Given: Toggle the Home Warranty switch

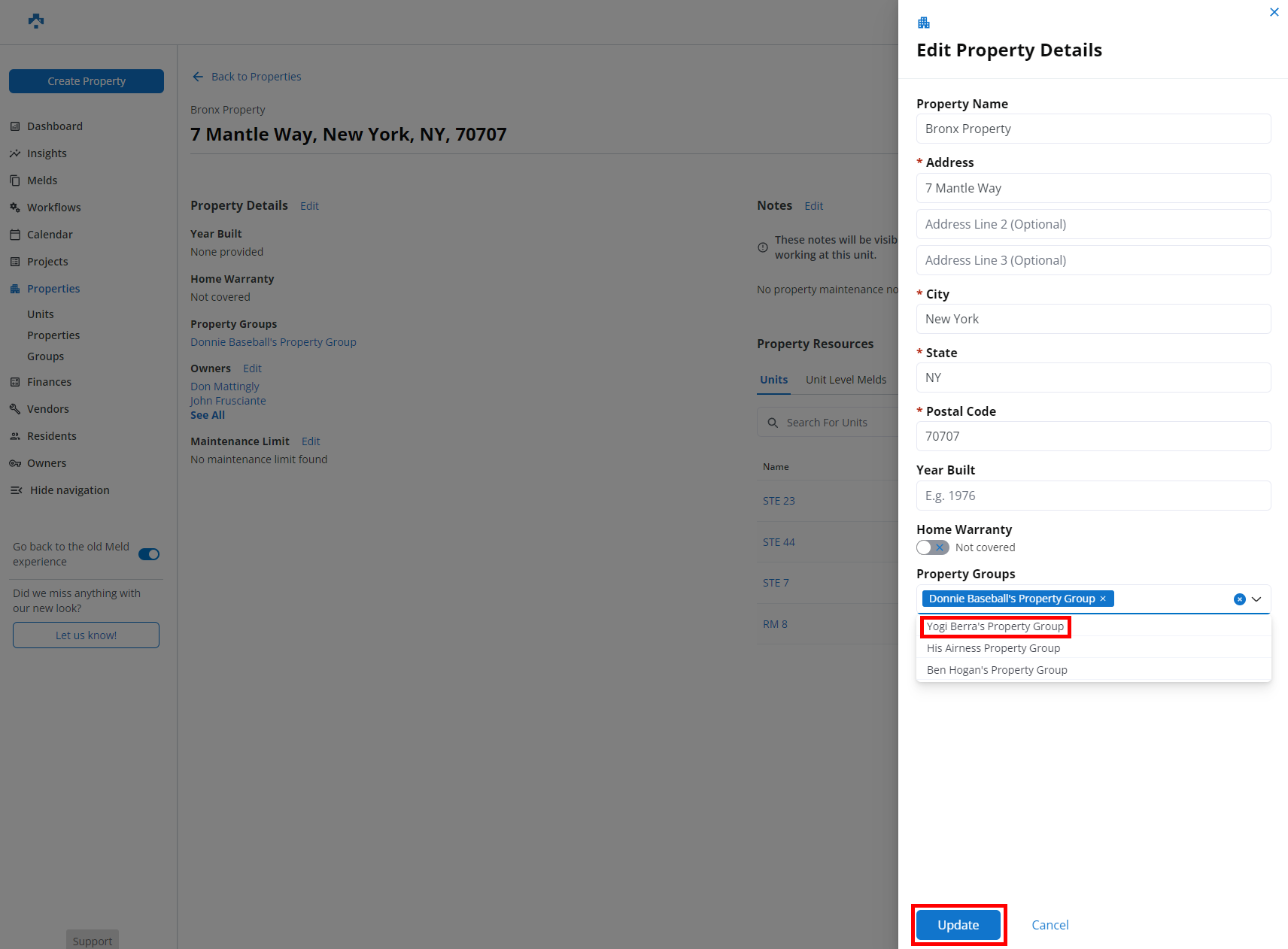Looking at the screenshot, I should point(932,547).
